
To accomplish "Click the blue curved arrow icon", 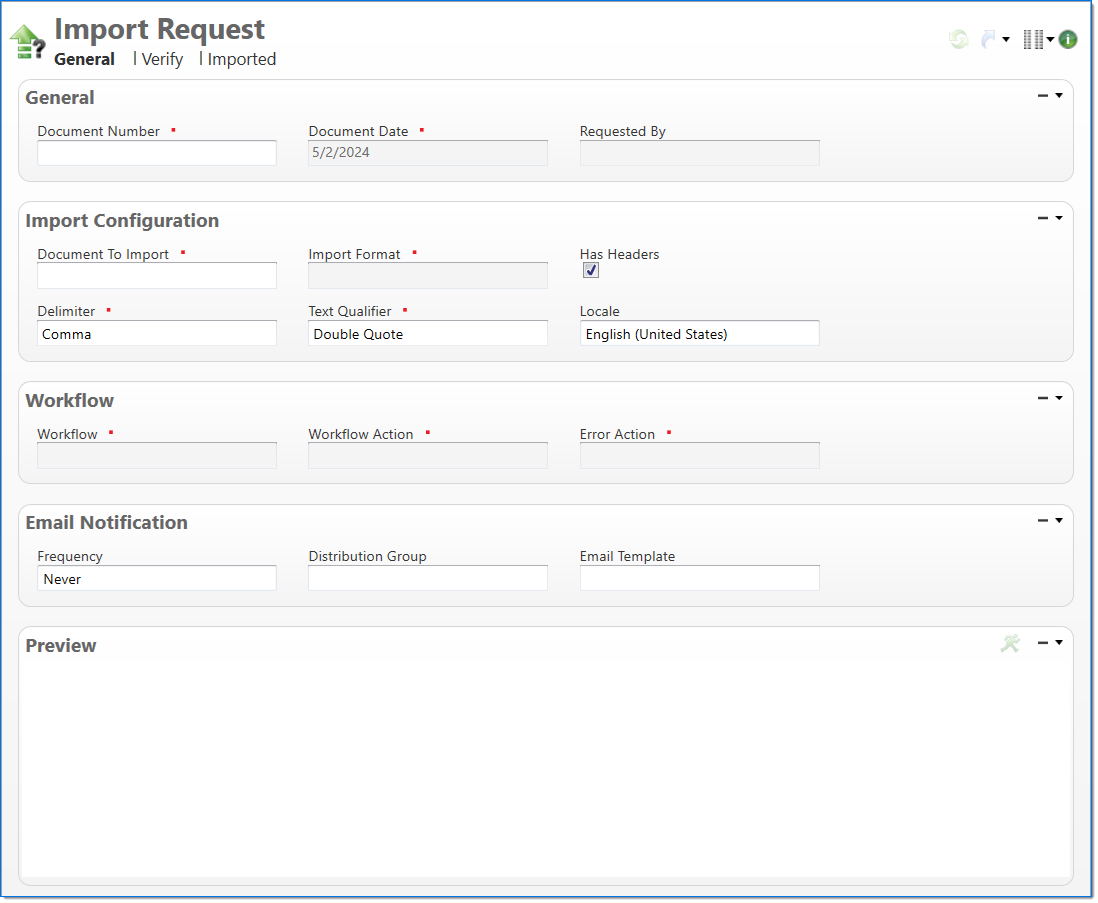I will tap(989, 39).
